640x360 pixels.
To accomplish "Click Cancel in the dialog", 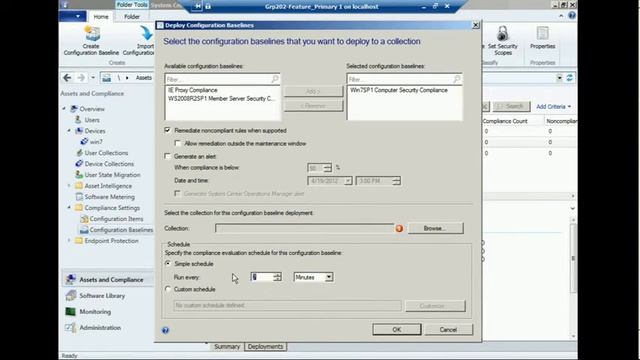I will pyautogui.click(x=449, y=329).
